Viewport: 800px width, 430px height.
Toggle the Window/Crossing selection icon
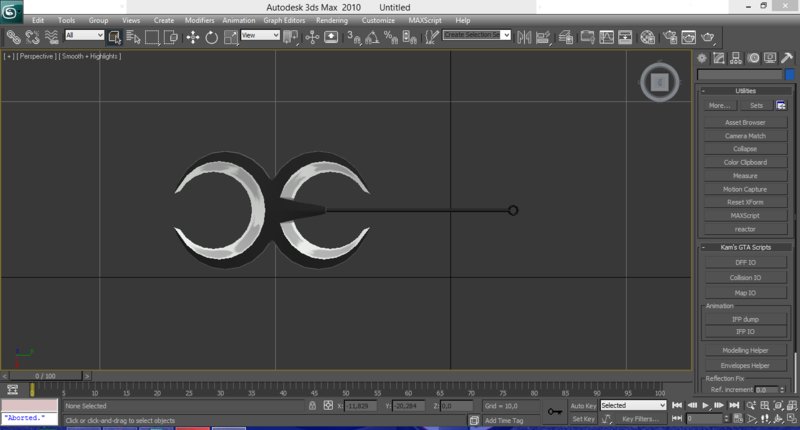pos(170,37)
